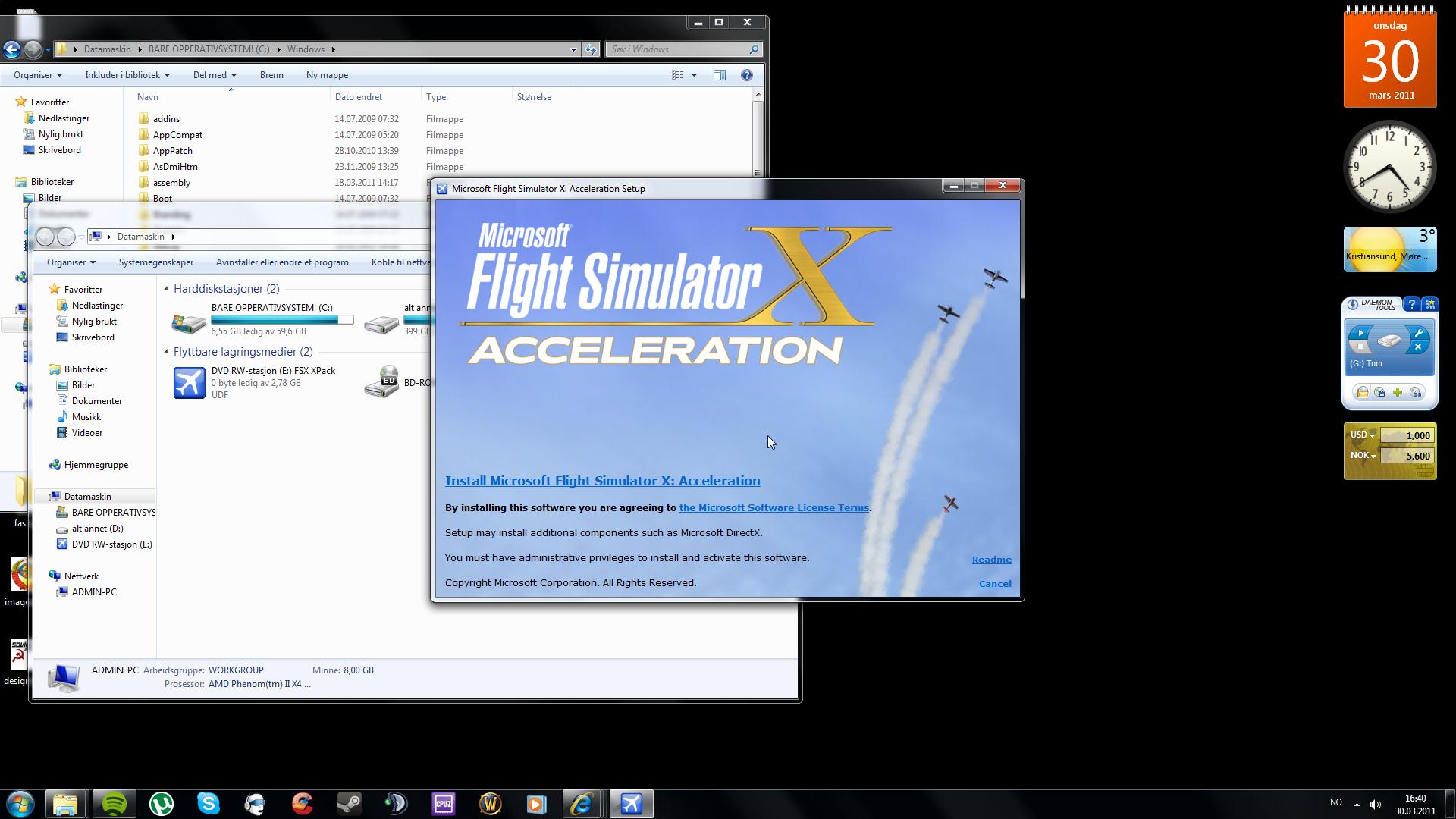The height and width of the screenshot is (819, 1456).
Task: Open Daemon Tools help question-mark tab
Action: point(1411,304)
